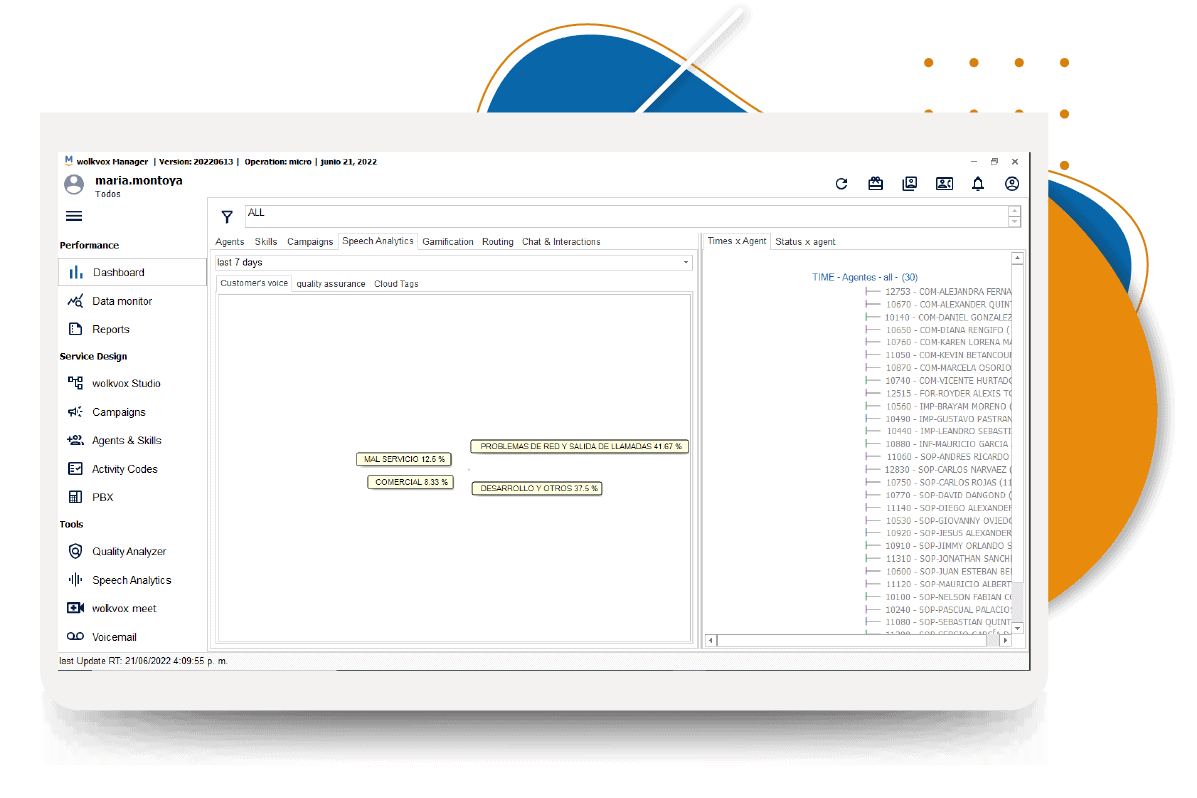This screenshot has width=1197, height=798.
Task: Switch to the Gamification tab
Action: (x=448, y=242)
